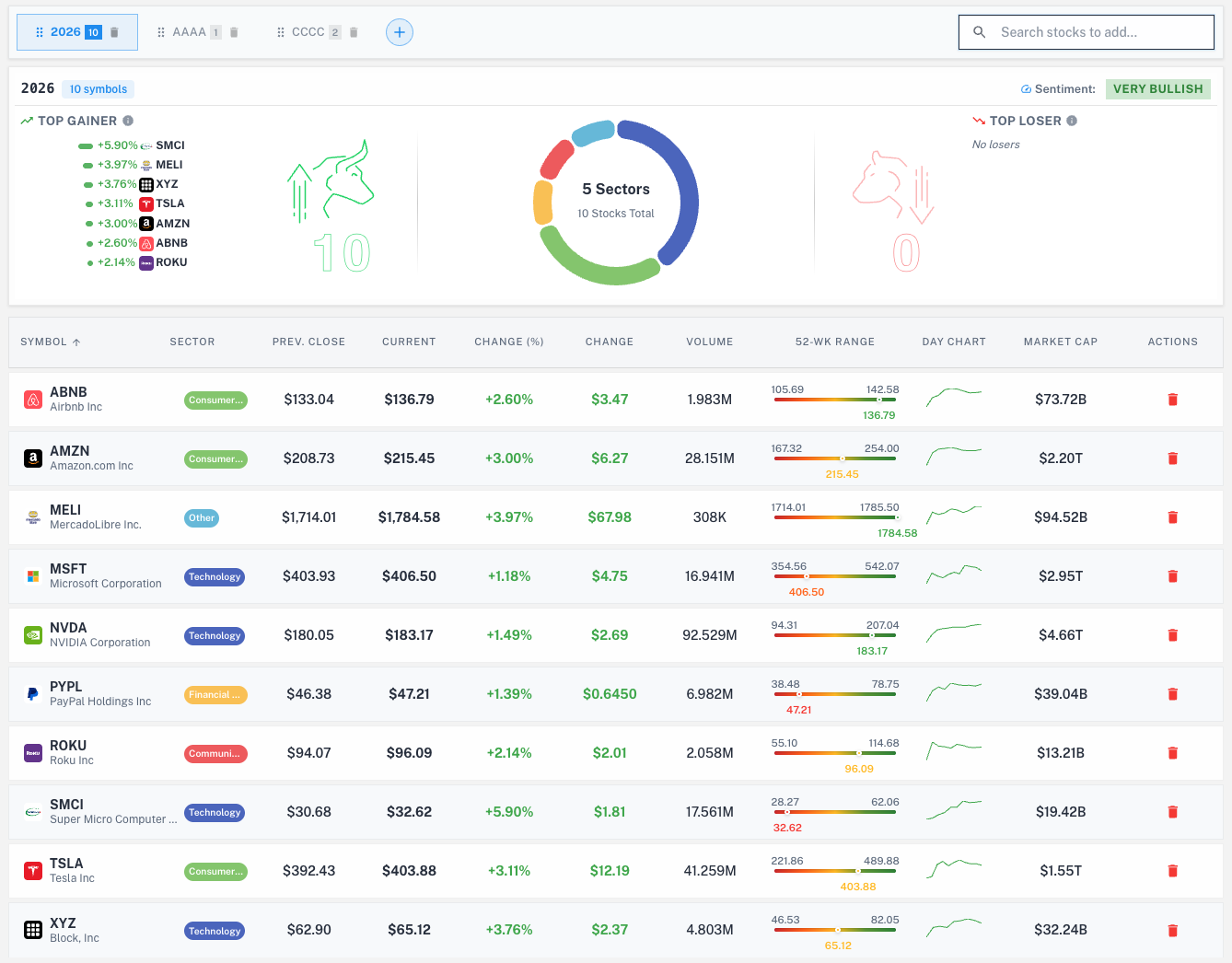This screenshot has width=1232, height=963.
Task: Delete the AAAA watchlist via trash icon
Action: 234,32
